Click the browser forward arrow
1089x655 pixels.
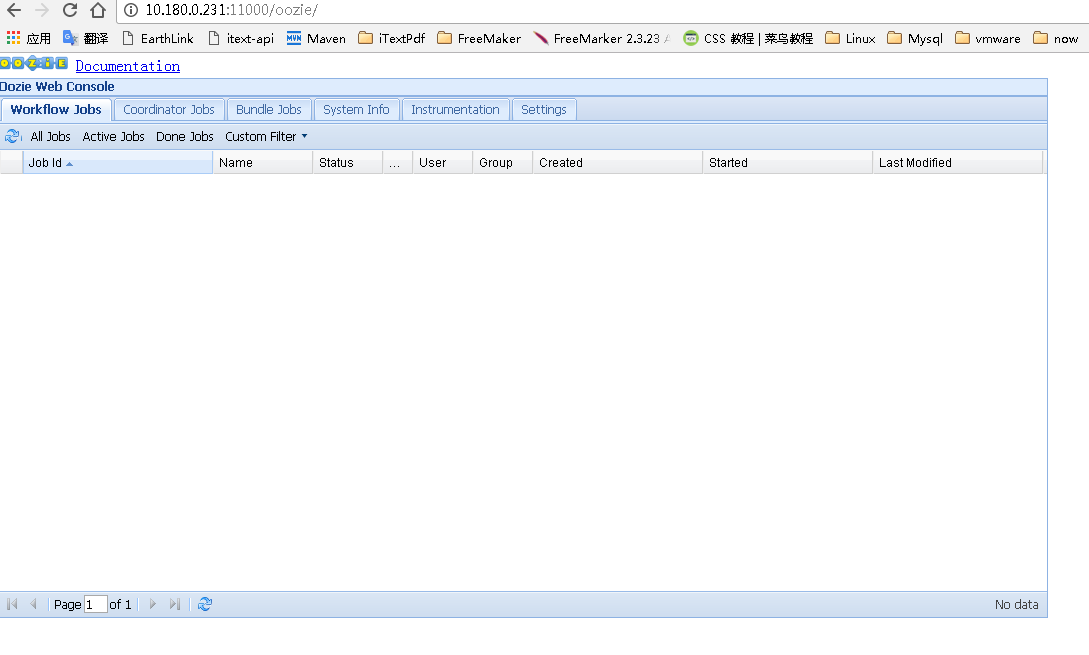[42, 10]
